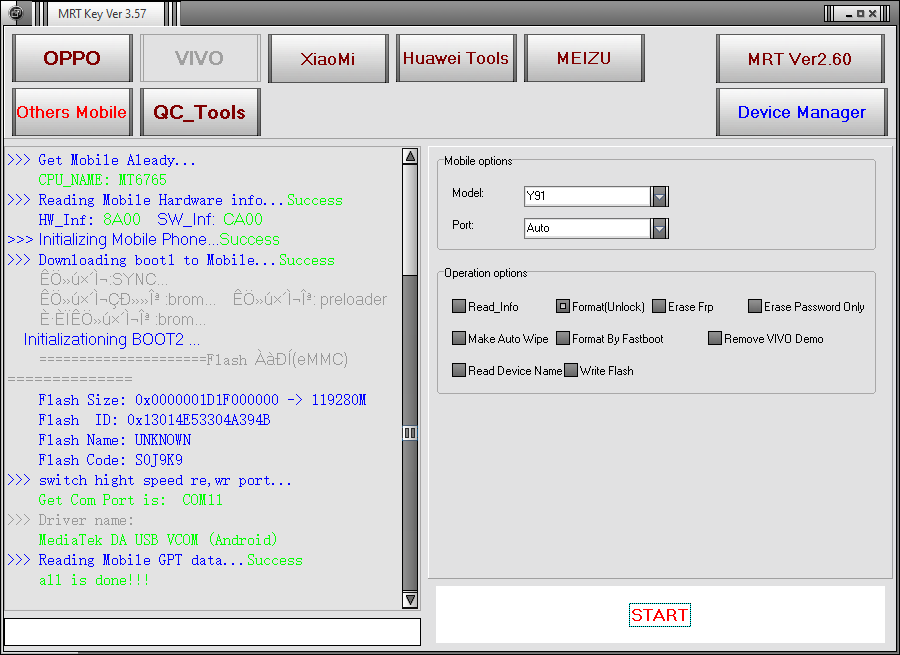
Task: Expand the Model dropdown arrow
Action: (660, 196)
